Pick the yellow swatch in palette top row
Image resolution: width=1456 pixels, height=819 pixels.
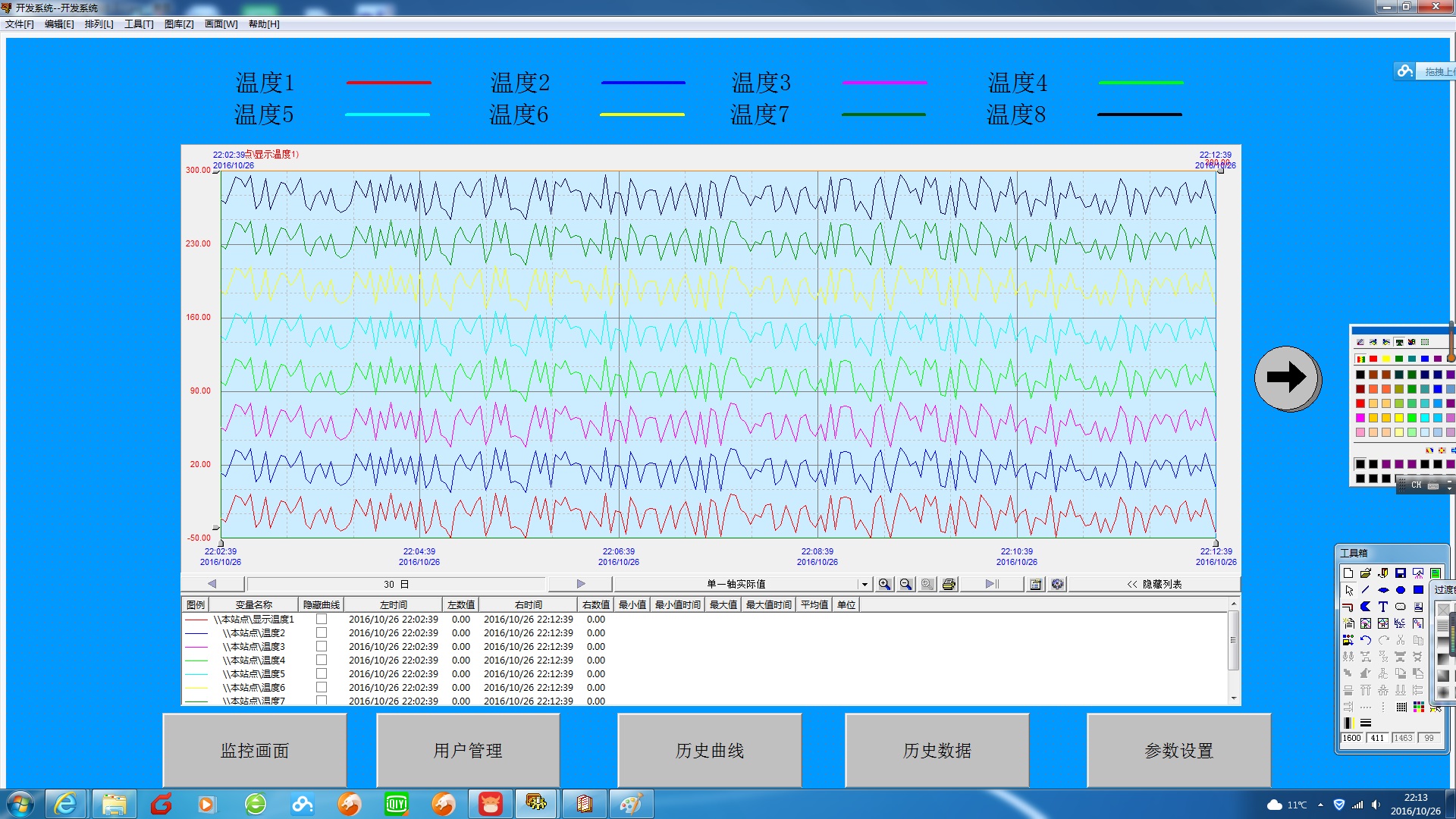tap(1386, 359)
